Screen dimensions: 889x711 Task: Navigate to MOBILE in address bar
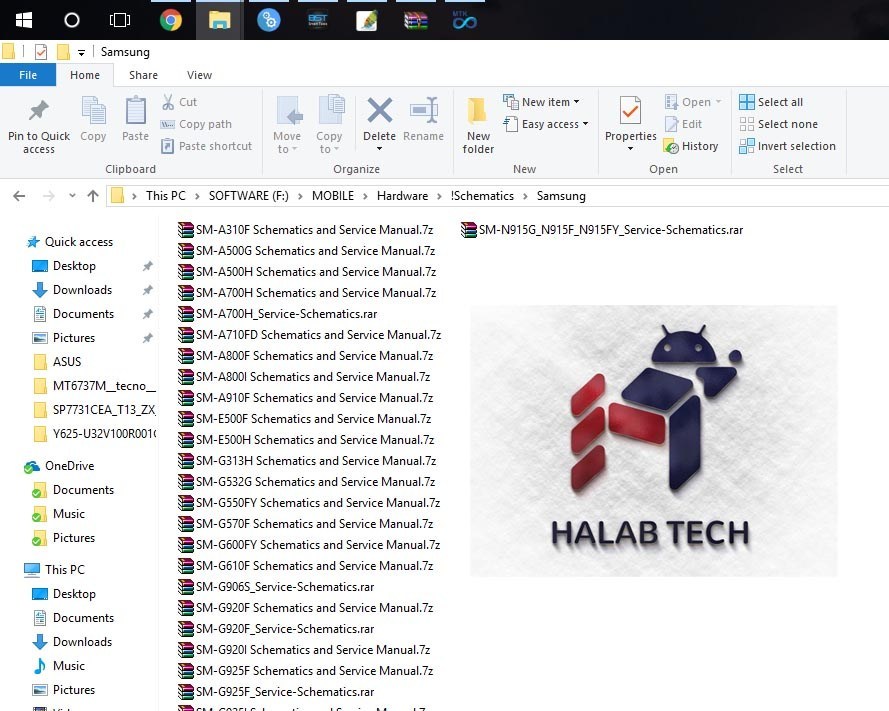point(333,196)
